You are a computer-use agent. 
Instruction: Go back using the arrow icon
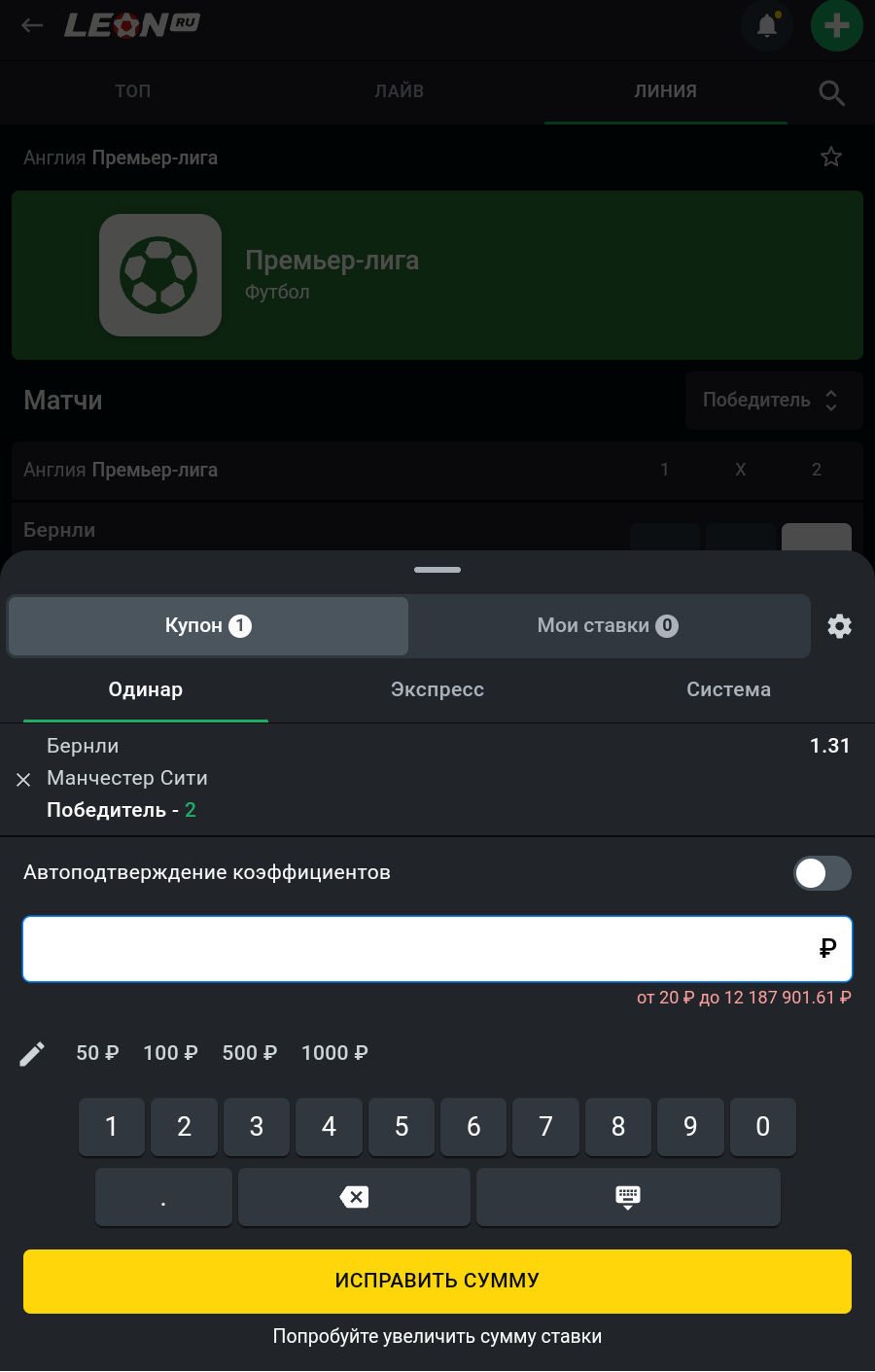pyautogui.click(x=33, y=26)
